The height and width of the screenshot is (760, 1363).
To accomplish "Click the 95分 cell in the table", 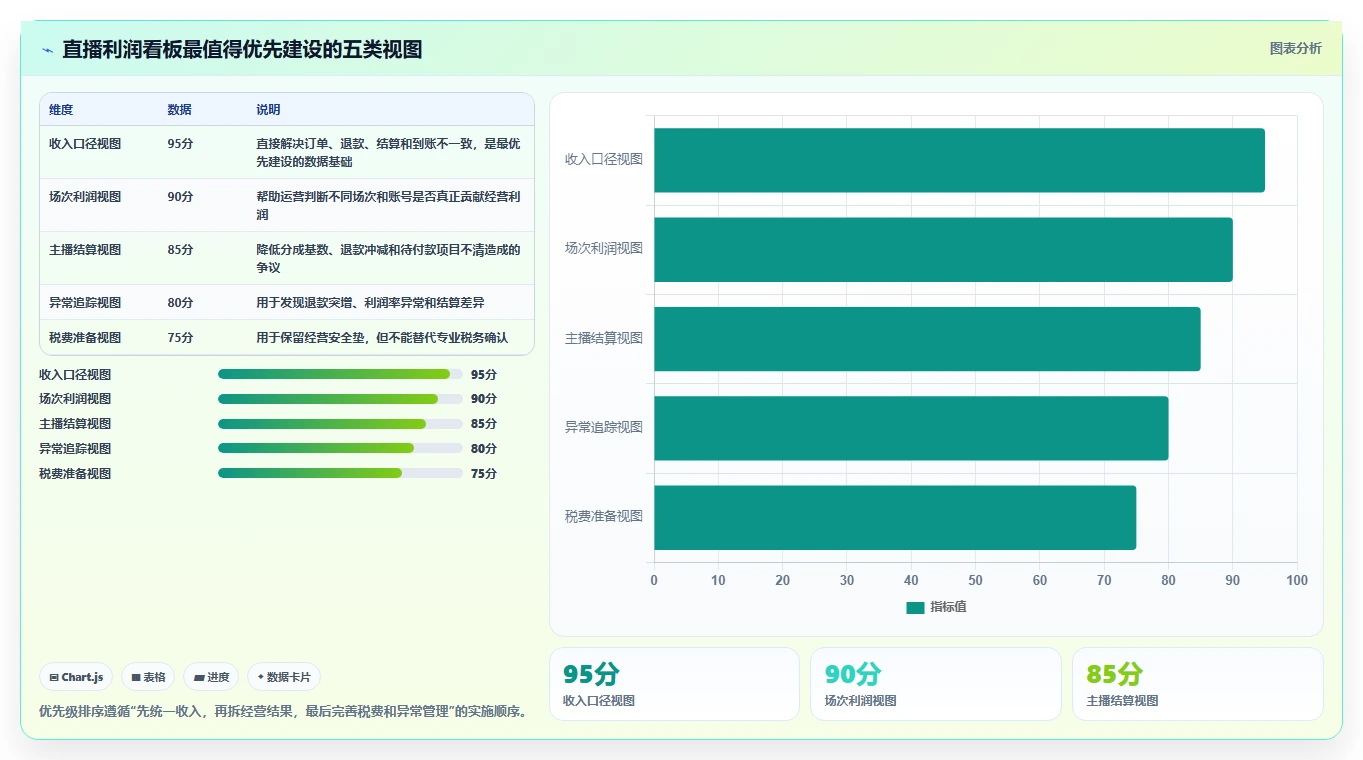I will (180, 144).
